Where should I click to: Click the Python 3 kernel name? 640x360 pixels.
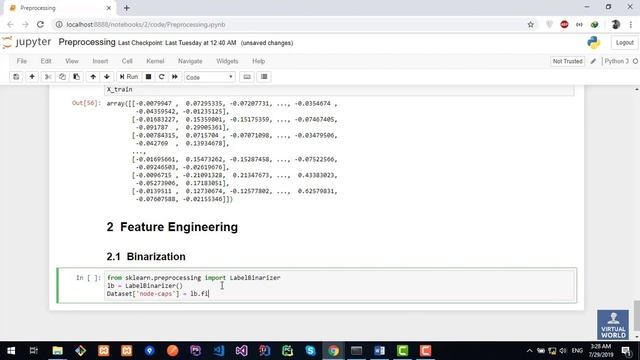click(616, 61)
